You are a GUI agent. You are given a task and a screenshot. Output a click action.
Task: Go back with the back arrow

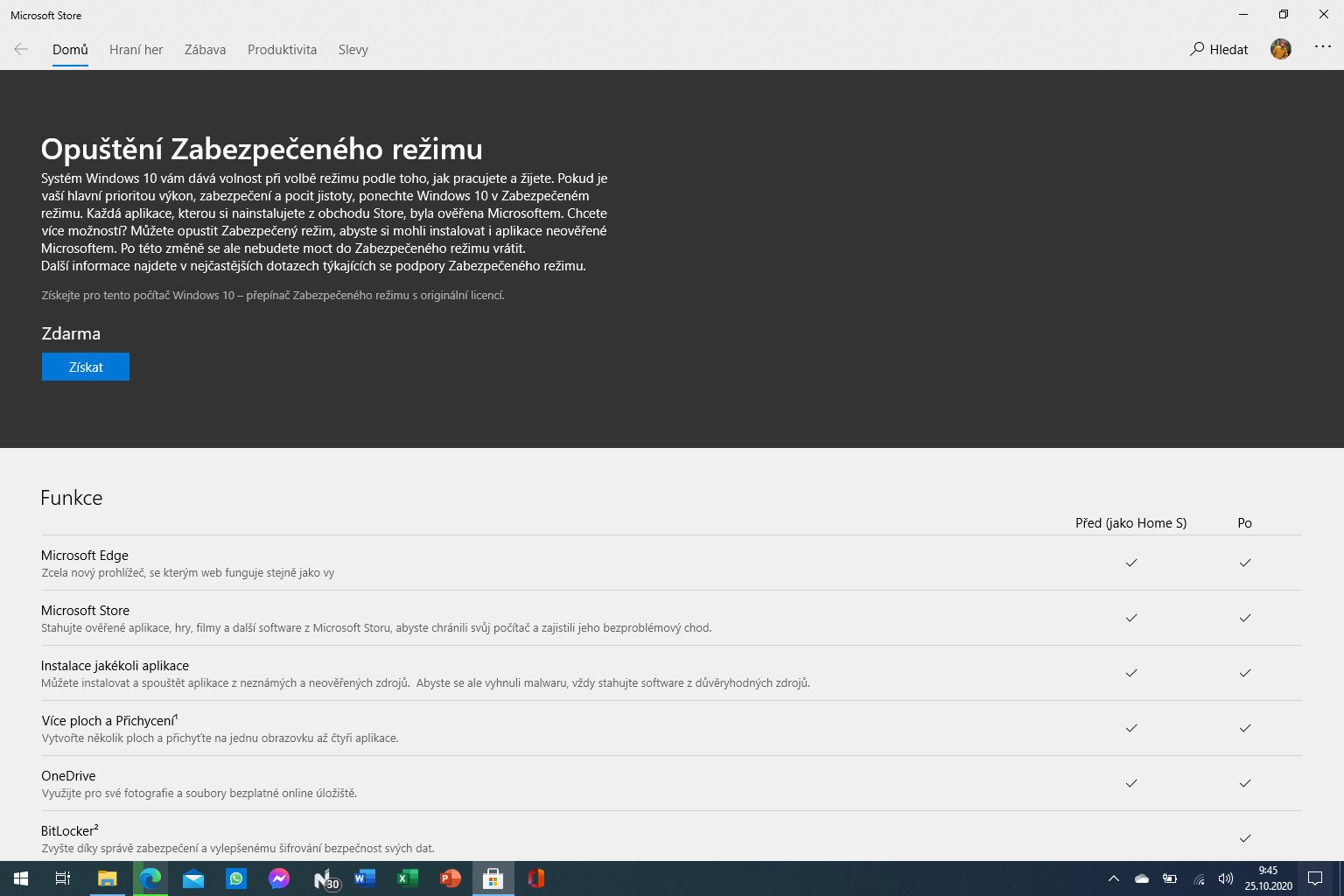coord(21,50)
